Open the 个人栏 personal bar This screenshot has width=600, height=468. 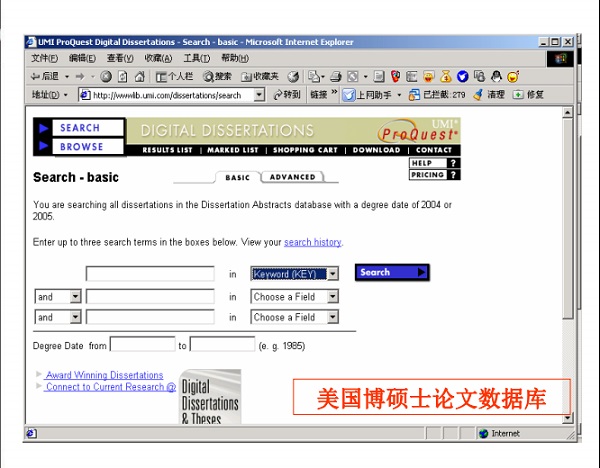pyautogui.click(x=174, y=77)
